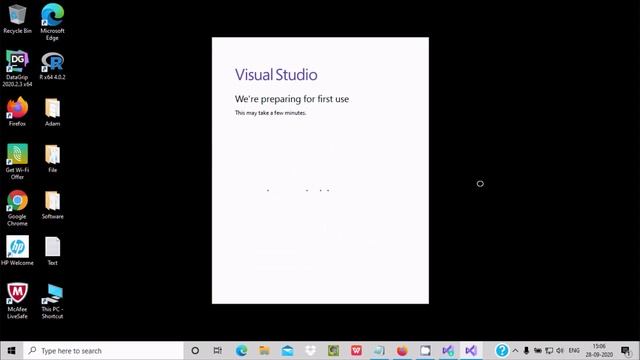The width and height of the screenshot is (640, 360).
Task: Show hidden system tray icons
Action: [x=515, y=351]
